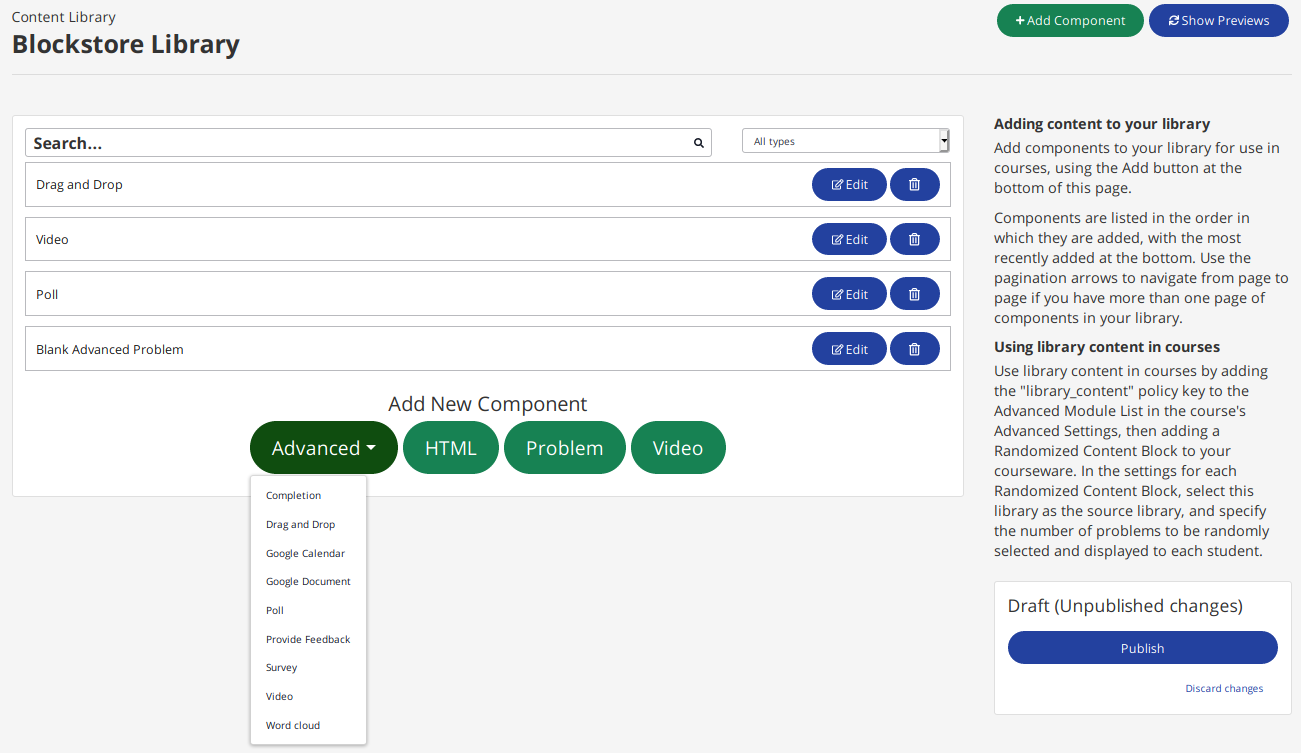Click the Add Component button
Screen dimensions: 1301x753
(1070, 20)
